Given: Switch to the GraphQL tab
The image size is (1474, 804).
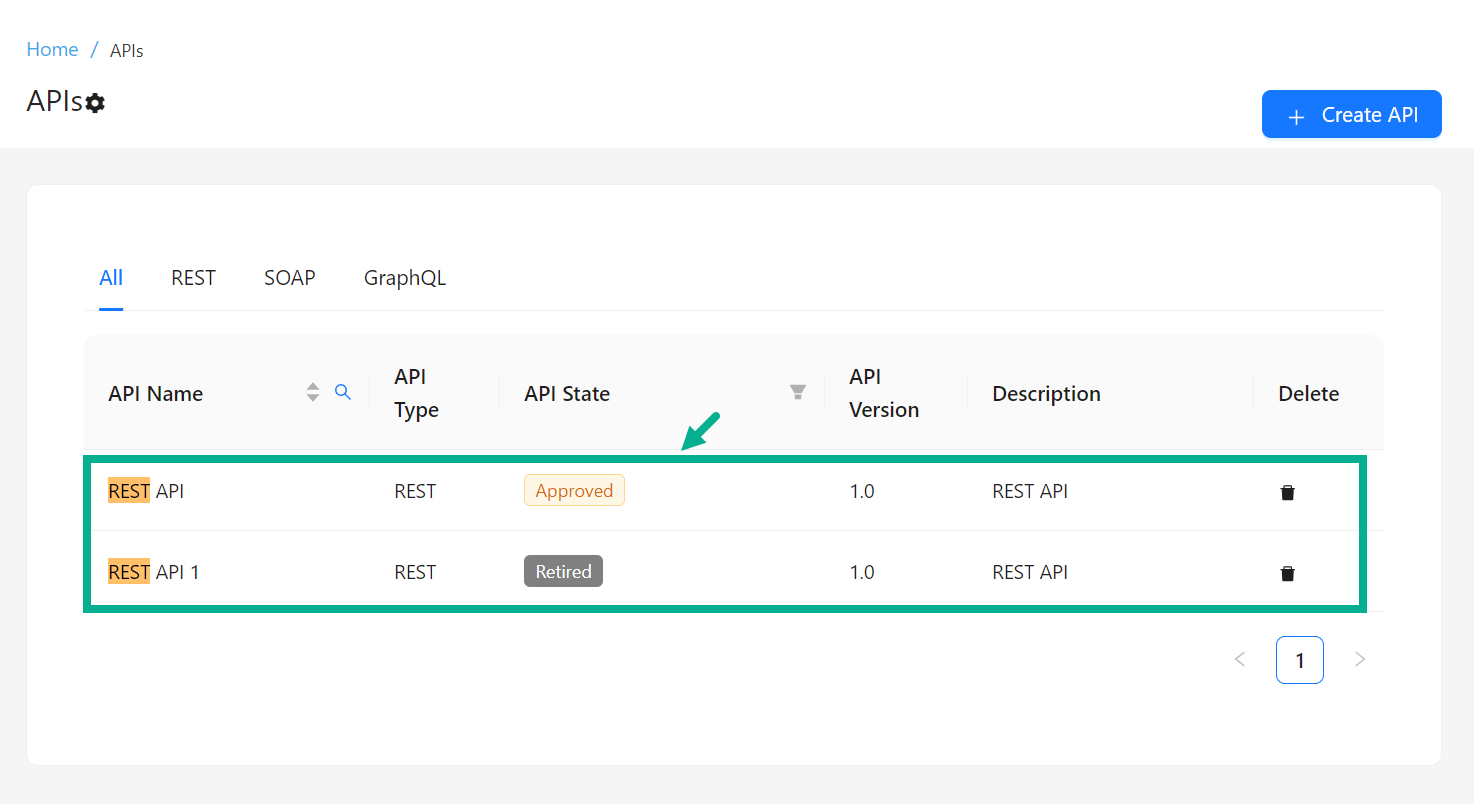Looking at the screenshot, I should (405, 278).
